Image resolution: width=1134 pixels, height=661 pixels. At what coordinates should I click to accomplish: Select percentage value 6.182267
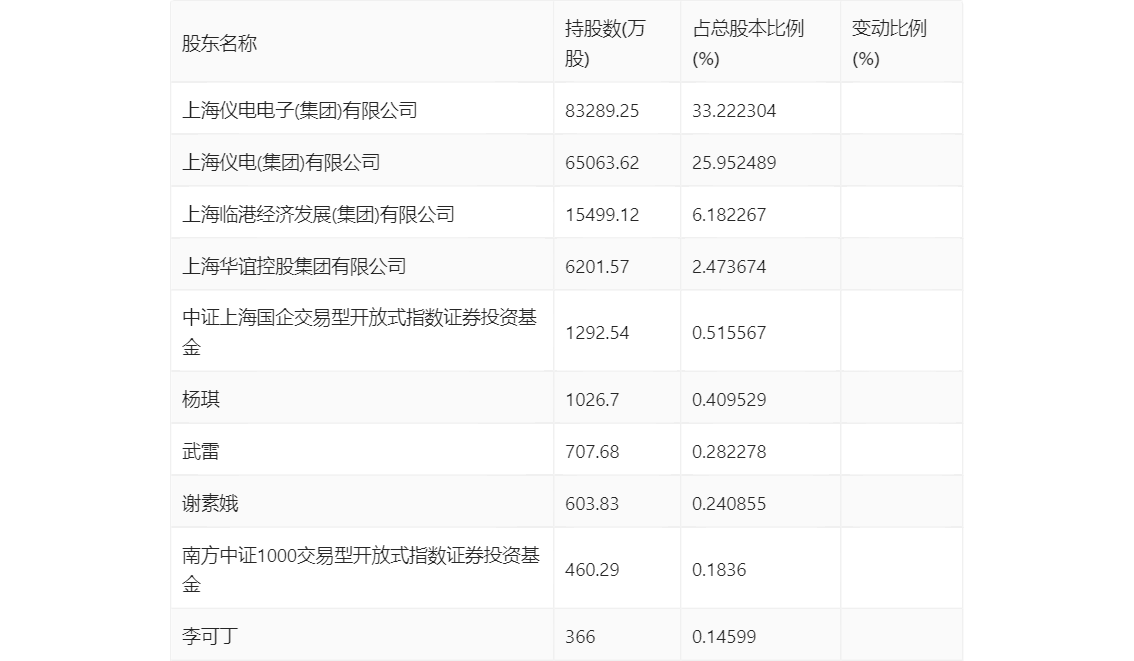(729, 215)
